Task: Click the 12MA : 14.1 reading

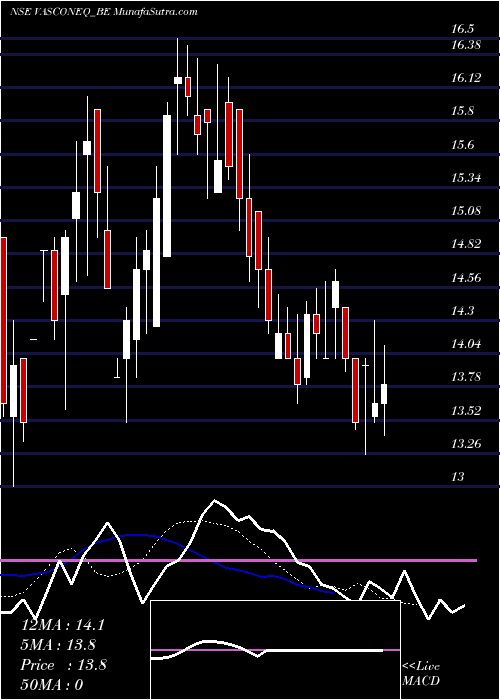Action: click(x=63, y=625)
